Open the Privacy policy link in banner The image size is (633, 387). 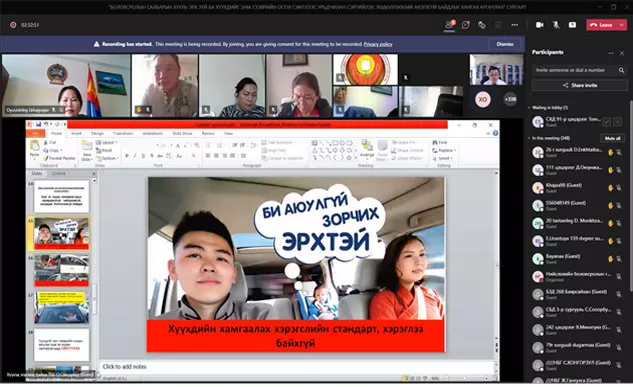pyautogui.click(x=378, y=44)
